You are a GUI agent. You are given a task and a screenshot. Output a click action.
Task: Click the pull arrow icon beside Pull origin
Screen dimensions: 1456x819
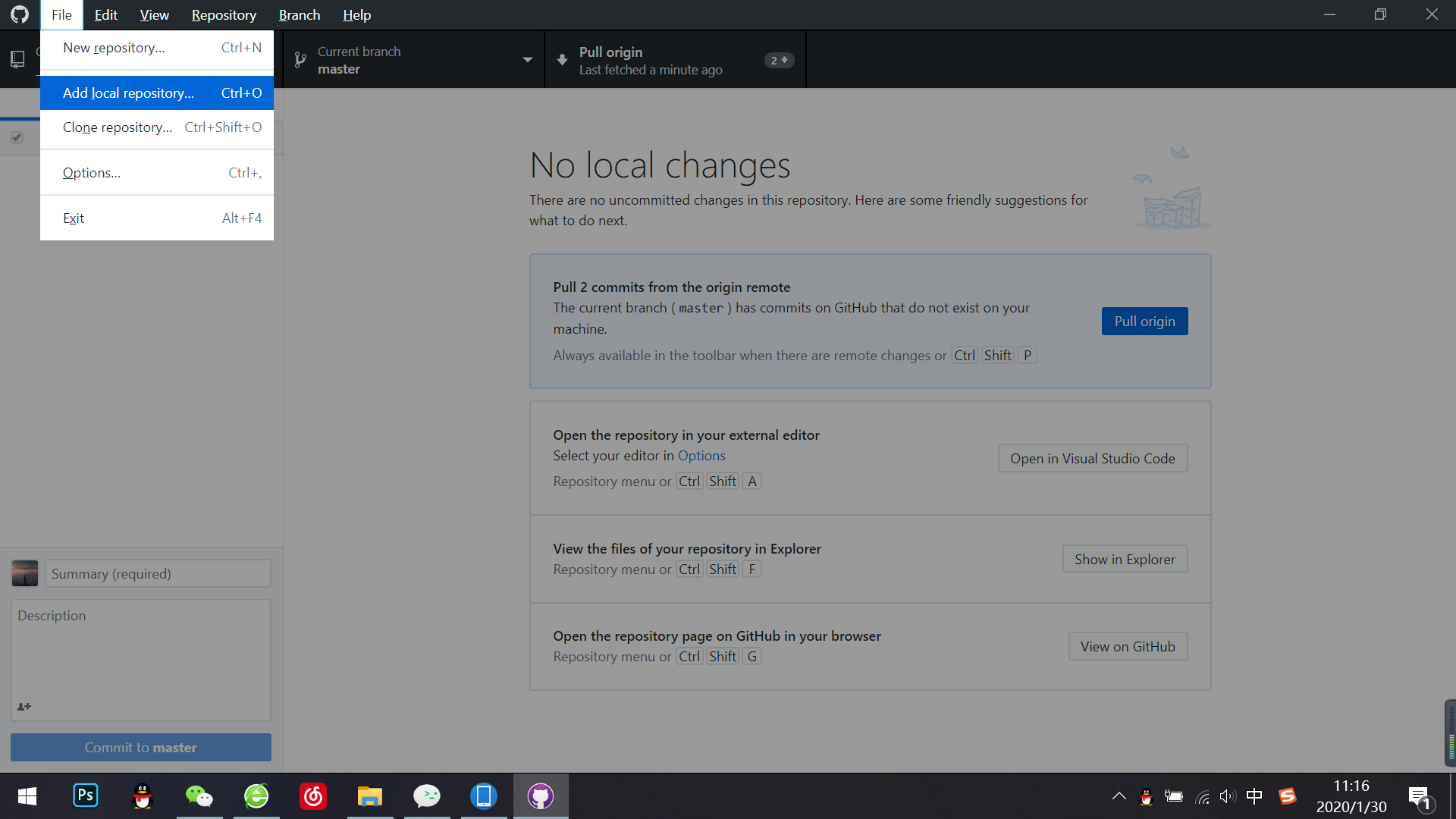(x=562, y=60)
